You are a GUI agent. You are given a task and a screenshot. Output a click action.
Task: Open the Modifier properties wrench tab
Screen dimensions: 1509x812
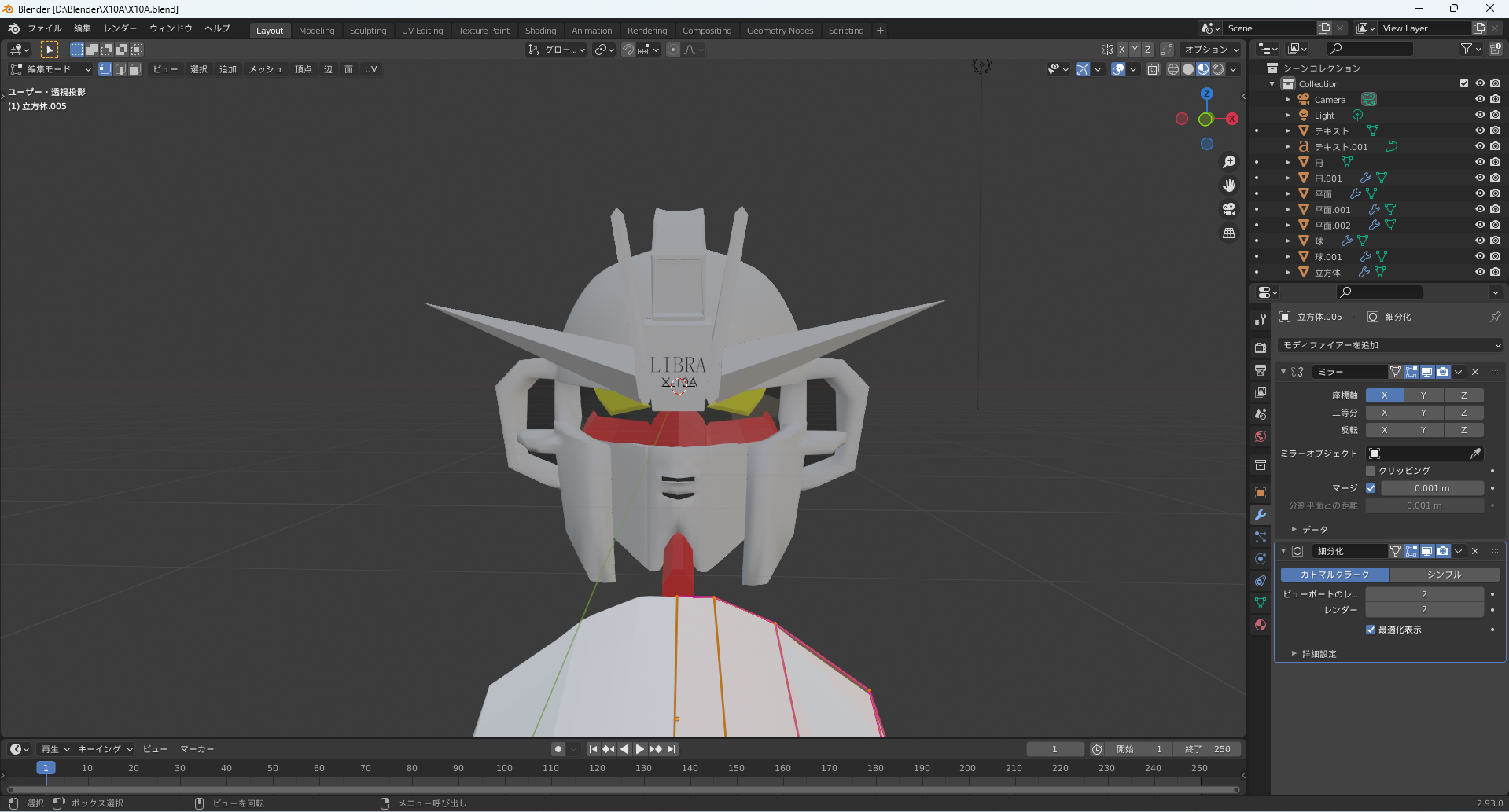point(1261,515)
